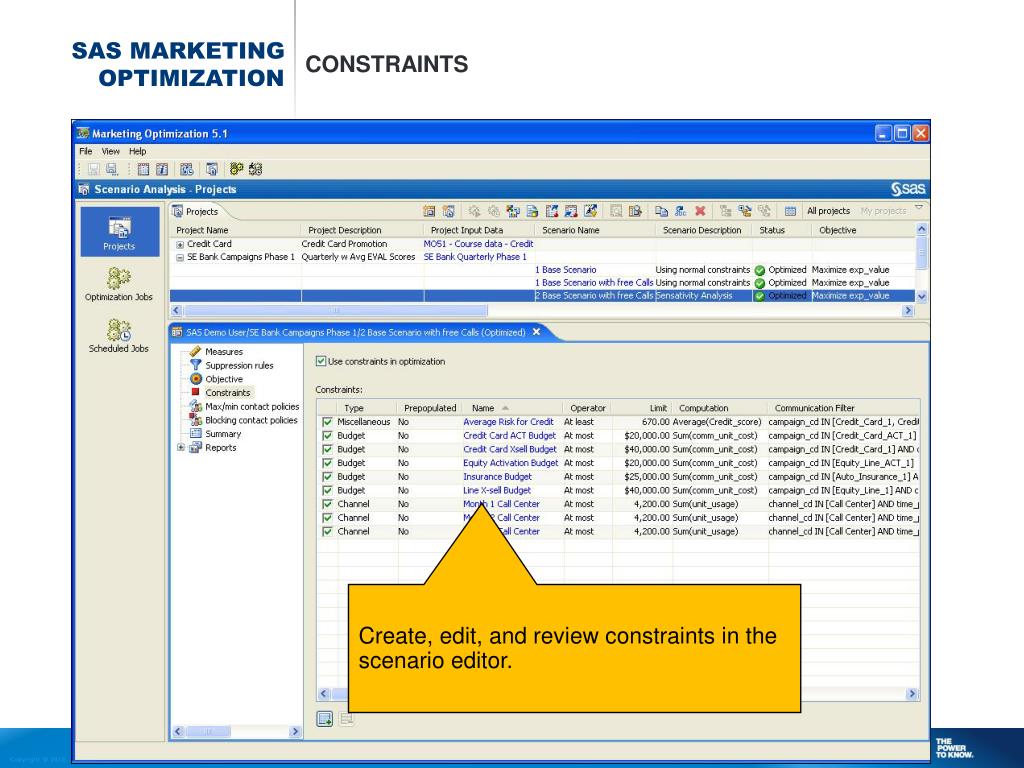
Task: Click the green Optimized status icon of 1 Base Scenario
Action: [760, 270]
